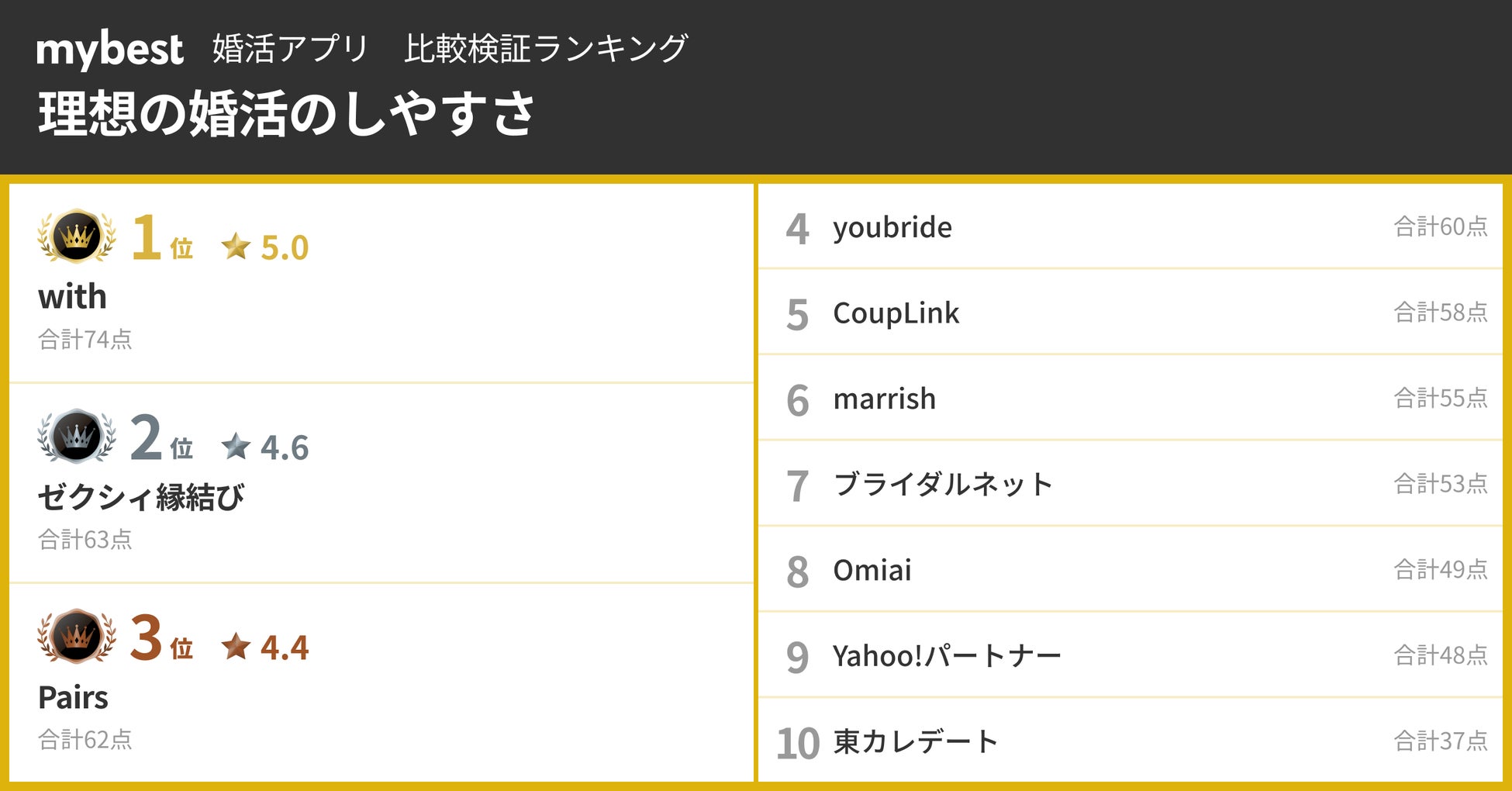Click the bronze star next to 4.4
1512x791 pixels.
(x=236, y=646)
